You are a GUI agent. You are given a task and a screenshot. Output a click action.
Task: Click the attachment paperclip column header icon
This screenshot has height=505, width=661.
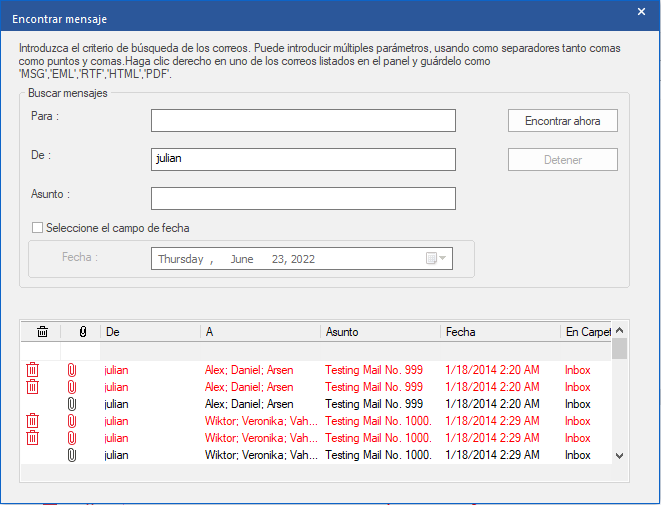coord(83,332)
